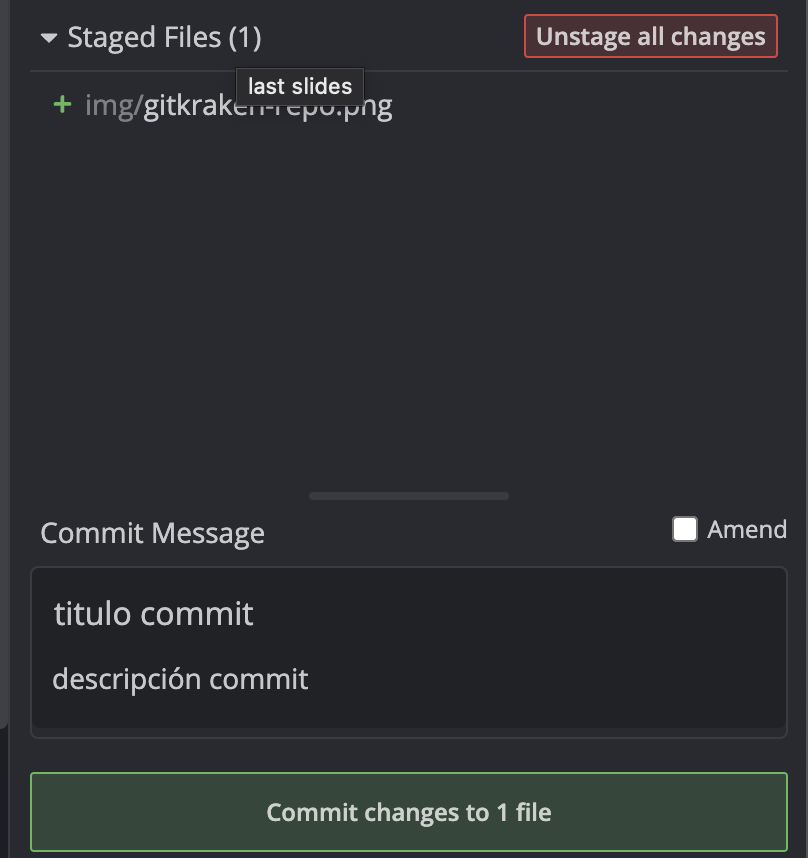Collapse the Staged Files section arrow
The height and width of the screenshot is (858, 808).
[49, 39]
